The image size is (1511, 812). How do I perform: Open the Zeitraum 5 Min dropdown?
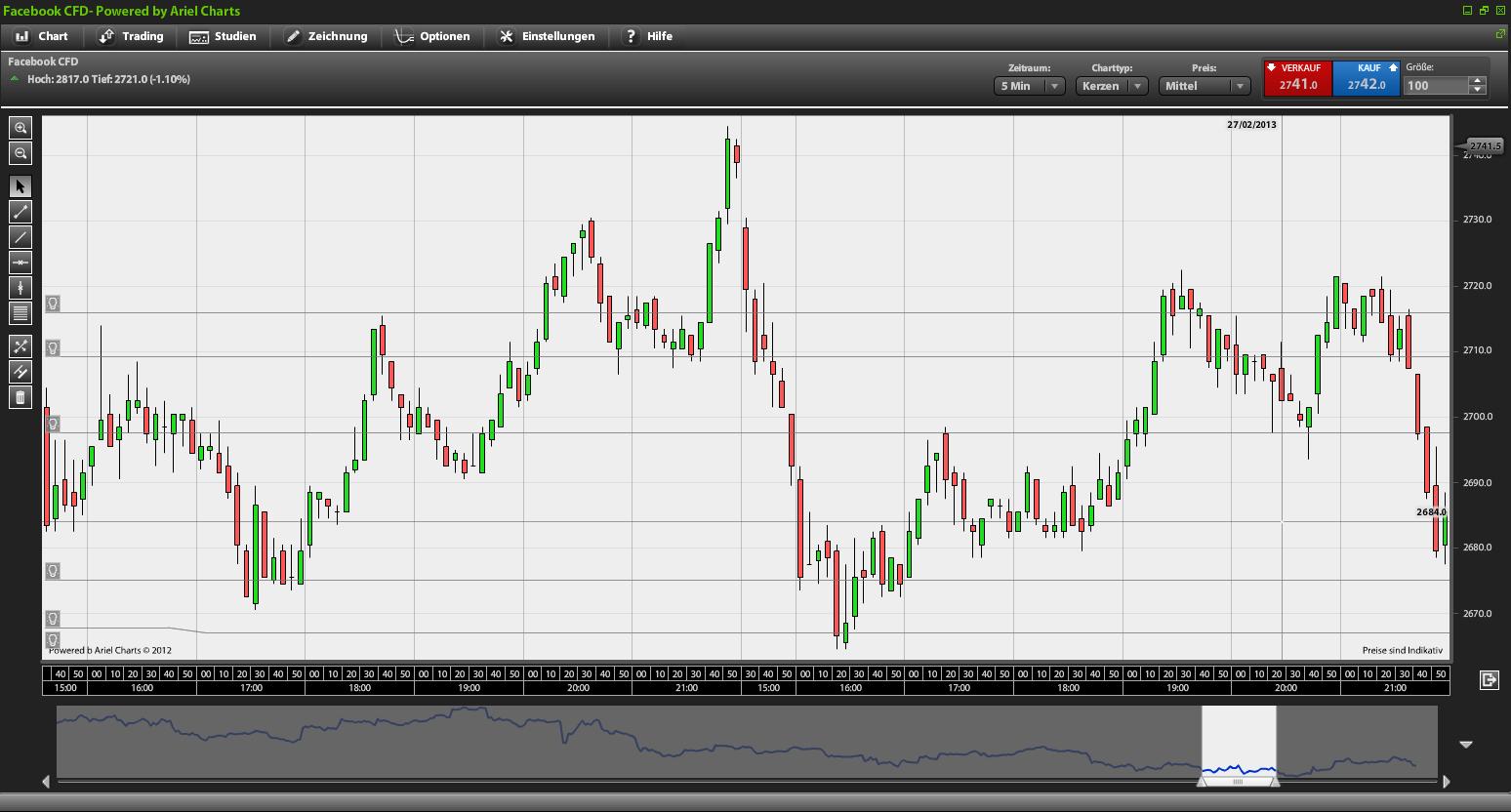click(1029, 86)
